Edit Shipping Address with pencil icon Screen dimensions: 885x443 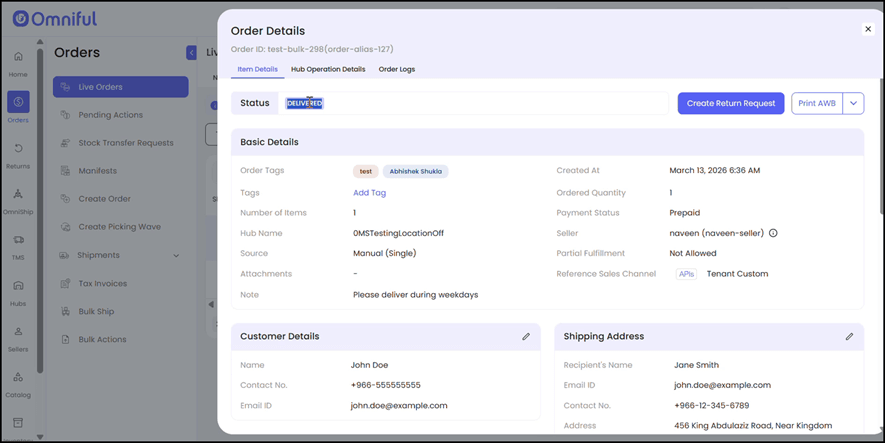coord(849,337)
